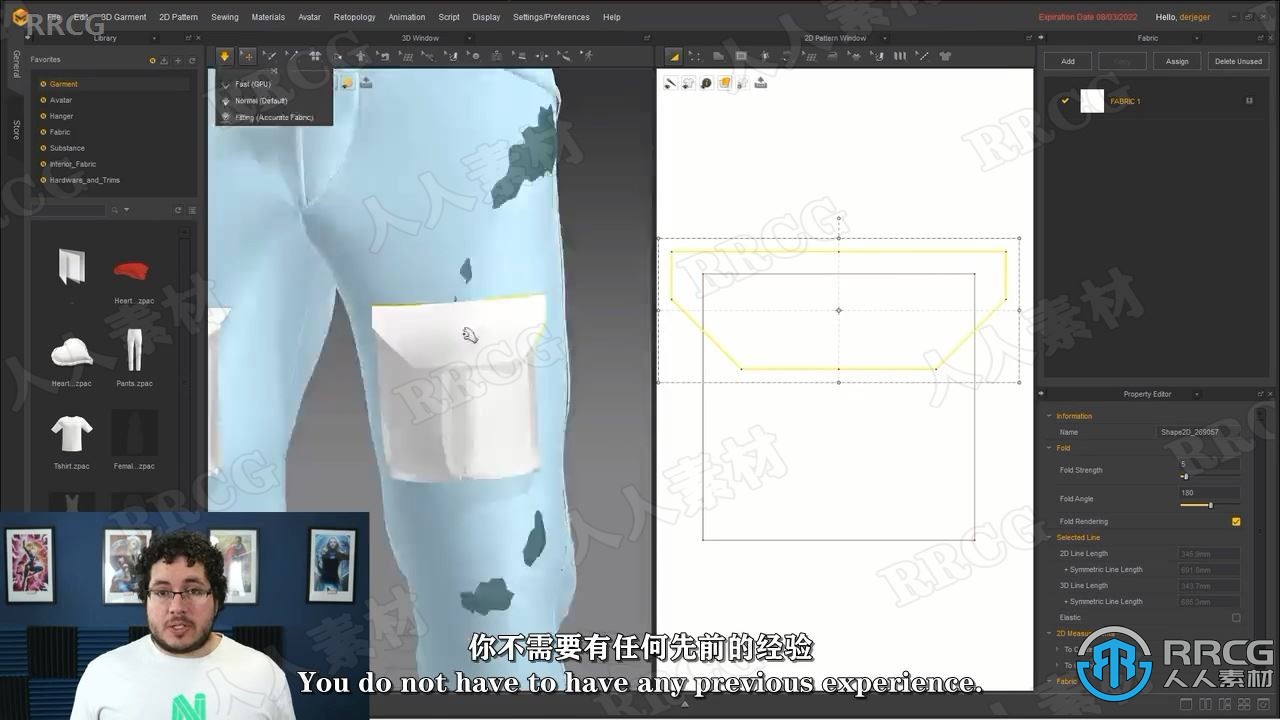
Task: Choose Fast (GPU) simulation mode
Action: point(253,84)
